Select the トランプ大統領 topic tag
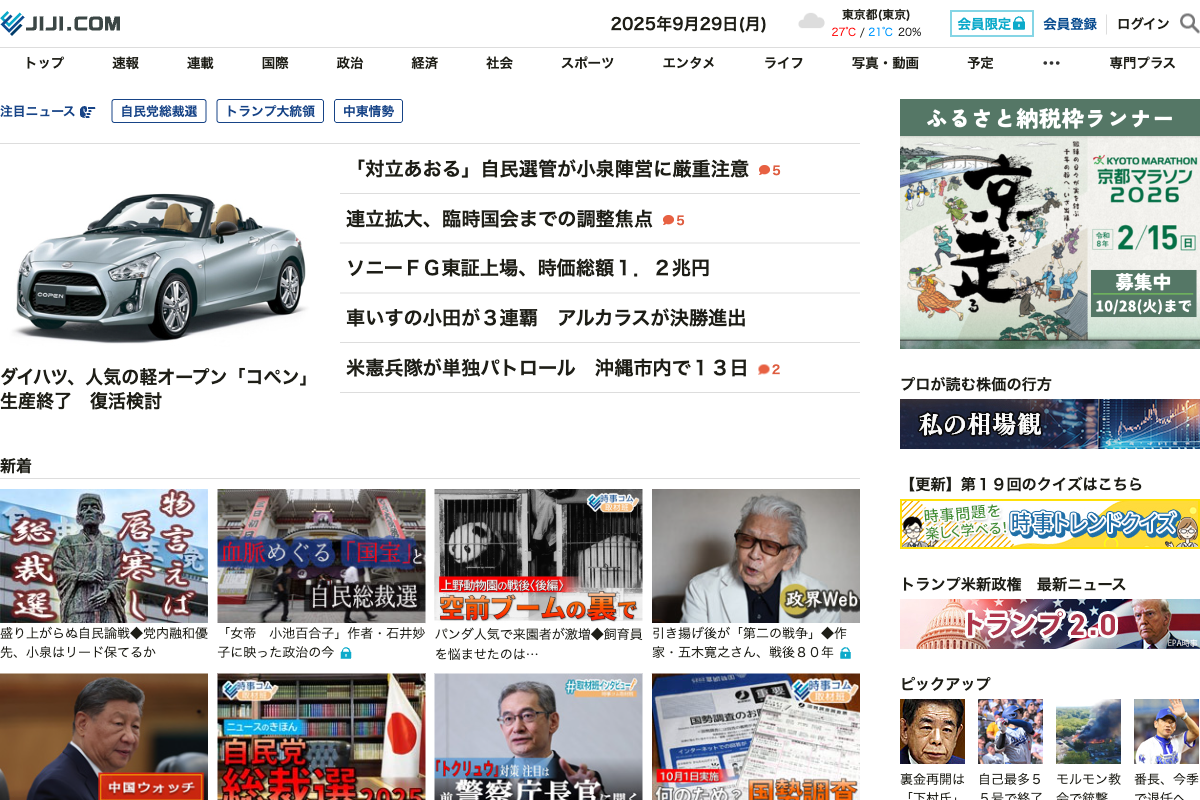 tap(270, 111)
